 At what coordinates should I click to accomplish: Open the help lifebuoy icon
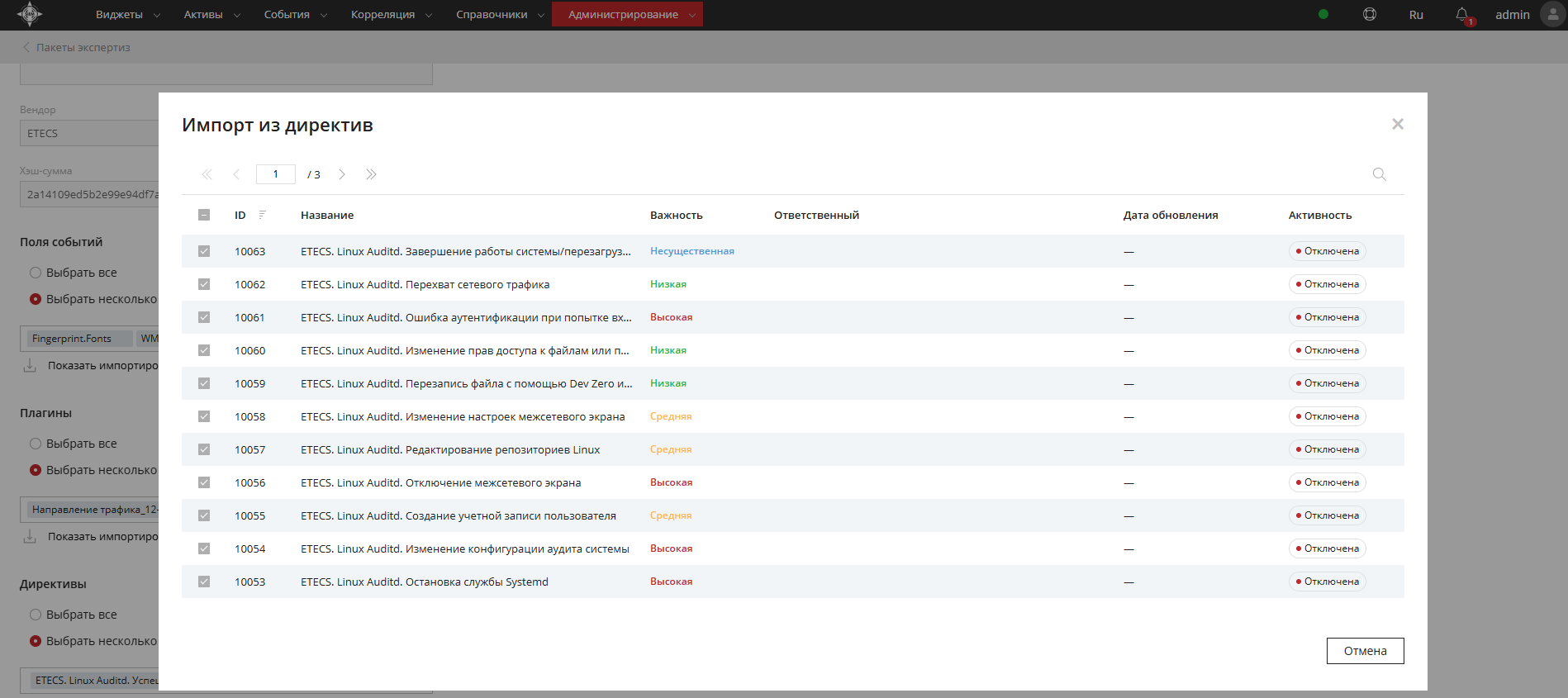[x=1369, y=15]
